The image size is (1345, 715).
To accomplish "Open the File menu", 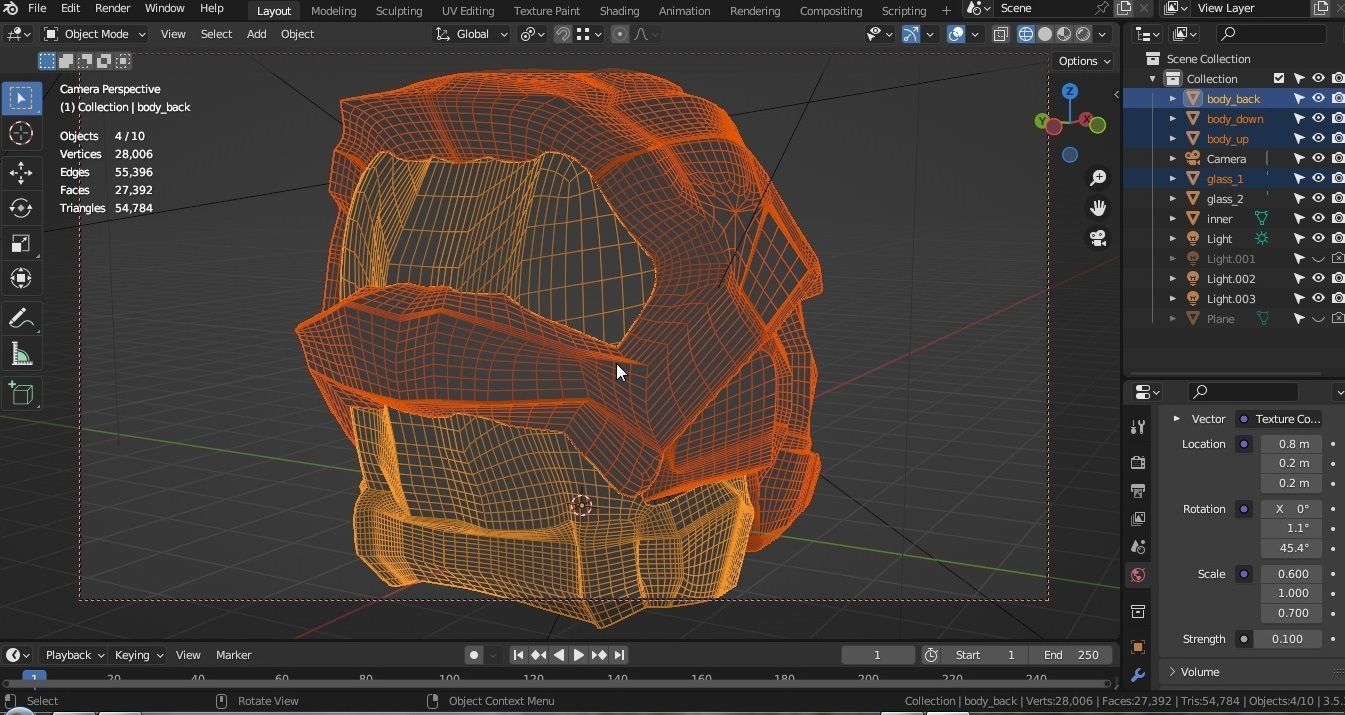I will coord(37,8).
